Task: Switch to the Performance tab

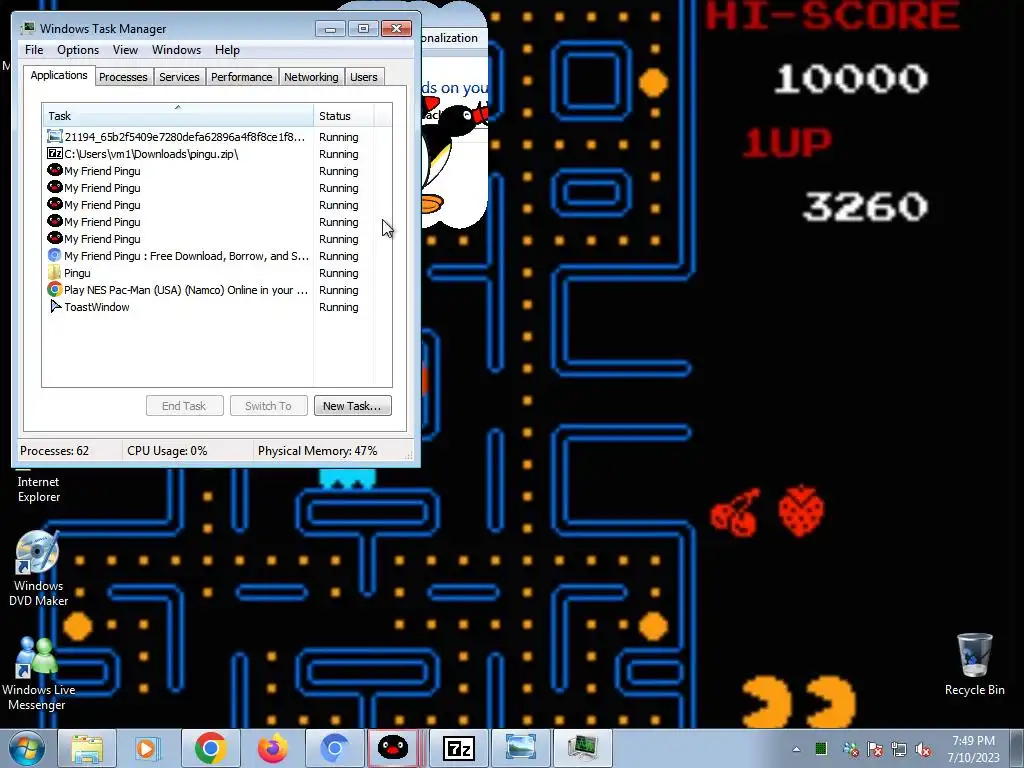Action: click(x=241, y=77)
